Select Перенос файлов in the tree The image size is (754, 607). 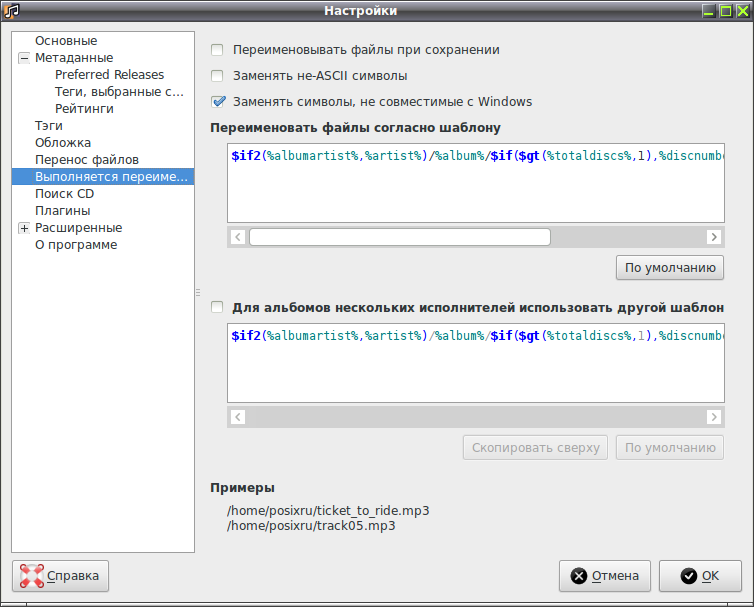87,160
